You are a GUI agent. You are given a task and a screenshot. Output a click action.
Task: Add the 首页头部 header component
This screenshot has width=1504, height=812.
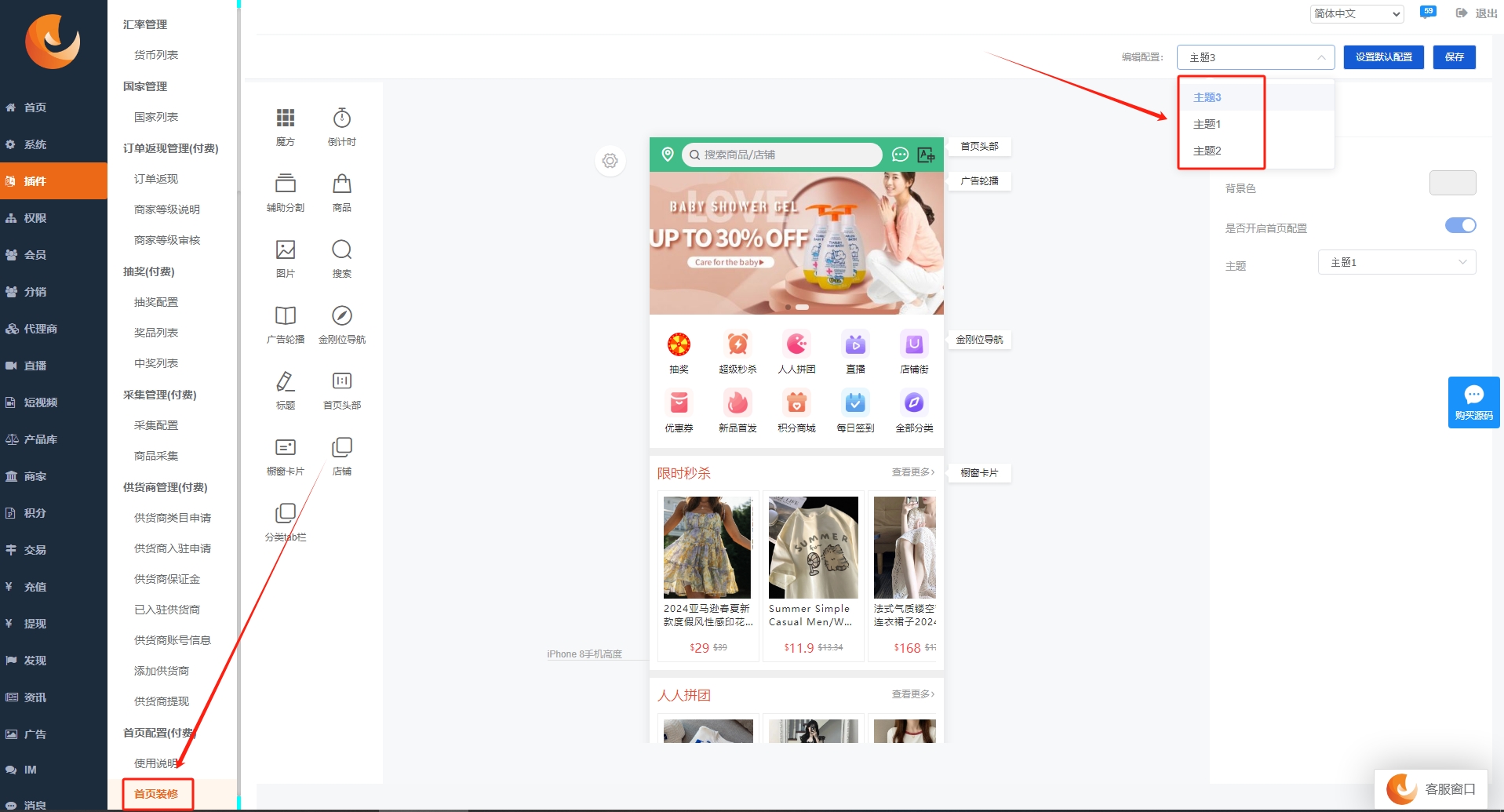pos(342,391)
